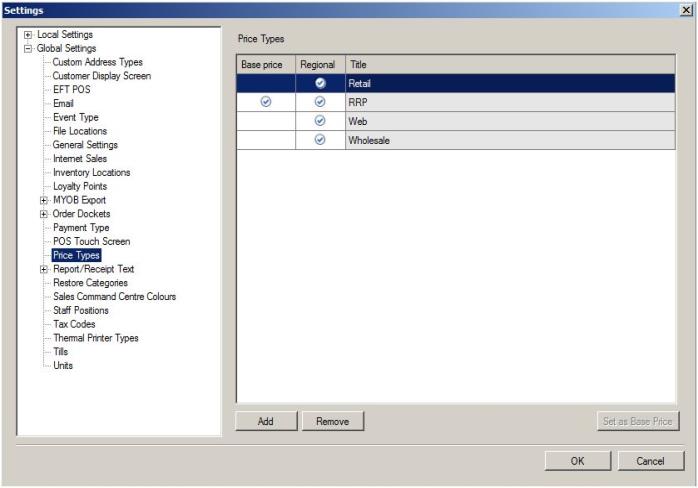Screen dimensions: 698x488
Task: Expand the MYOB Export node
Action: (44, 200)
